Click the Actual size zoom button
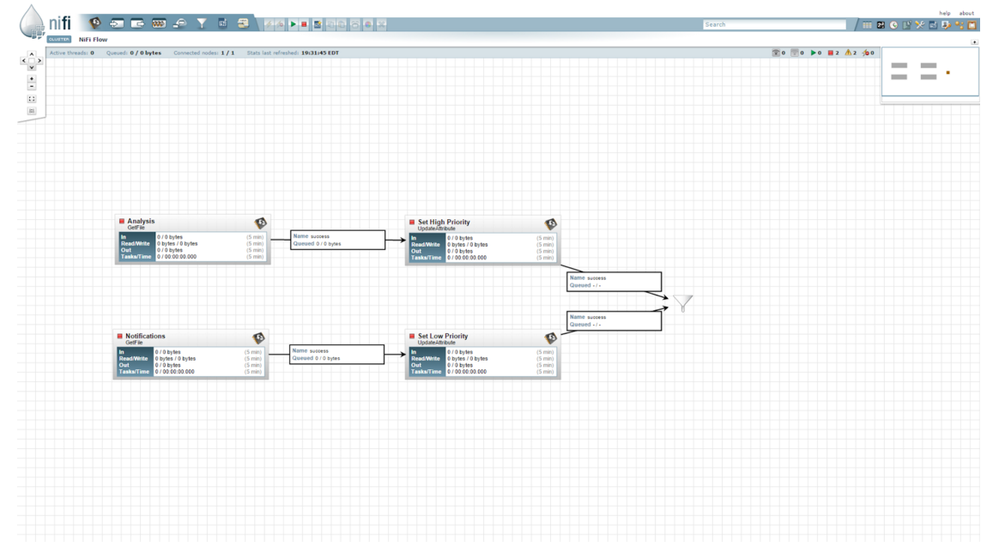Screen dimensions: 999x542 [x=31, y=111]
